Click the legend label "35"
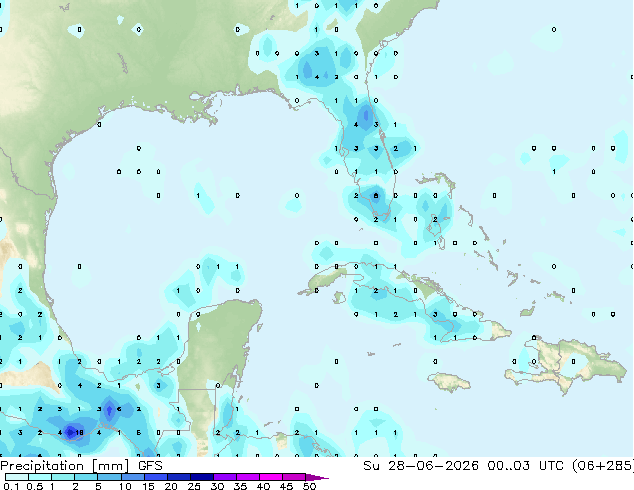This screenshot has width=634, height=490. click(240, 486)
